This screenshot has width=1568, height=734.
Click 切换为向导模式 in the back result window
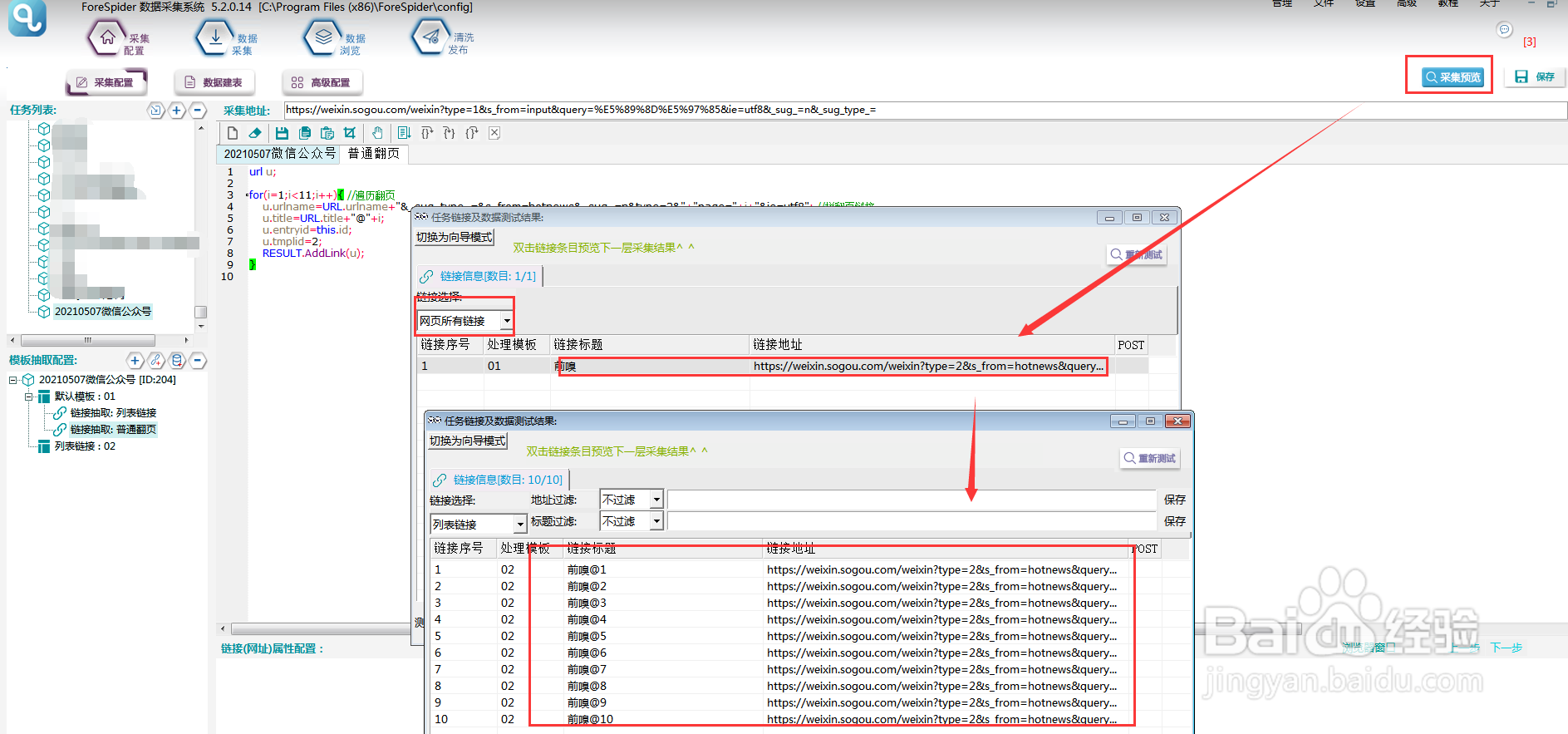[455, 237]
